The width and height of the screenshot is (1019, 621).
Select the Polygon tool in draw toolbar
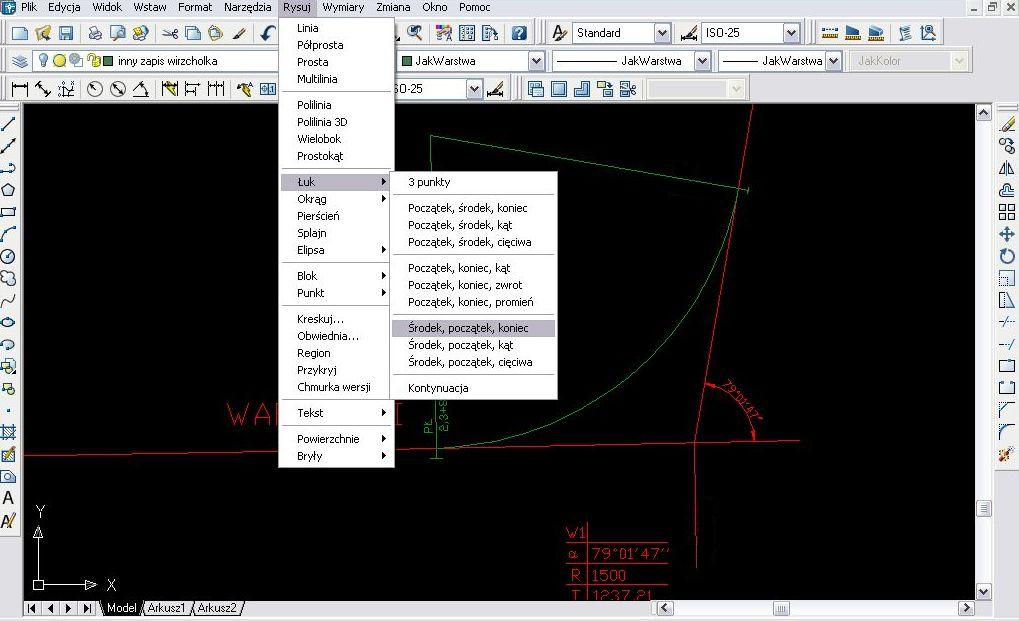(8, 190)
